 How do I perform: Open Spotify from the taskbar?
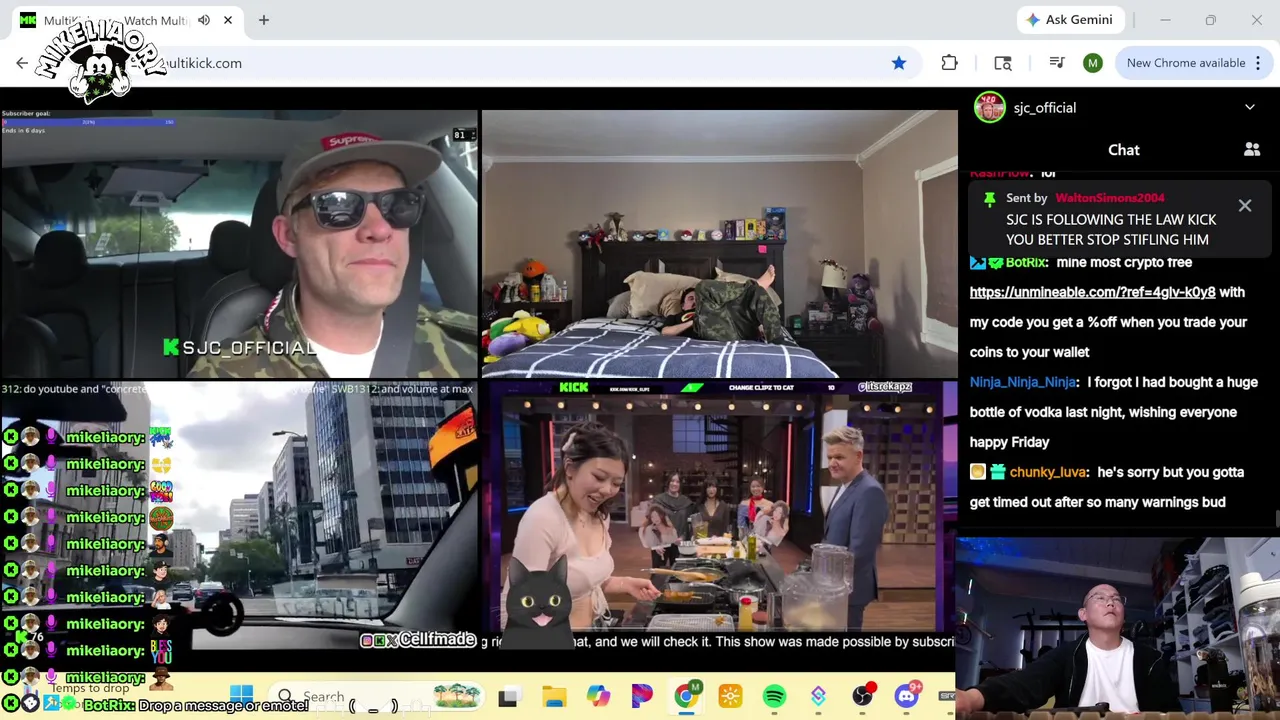coord(774,696)
